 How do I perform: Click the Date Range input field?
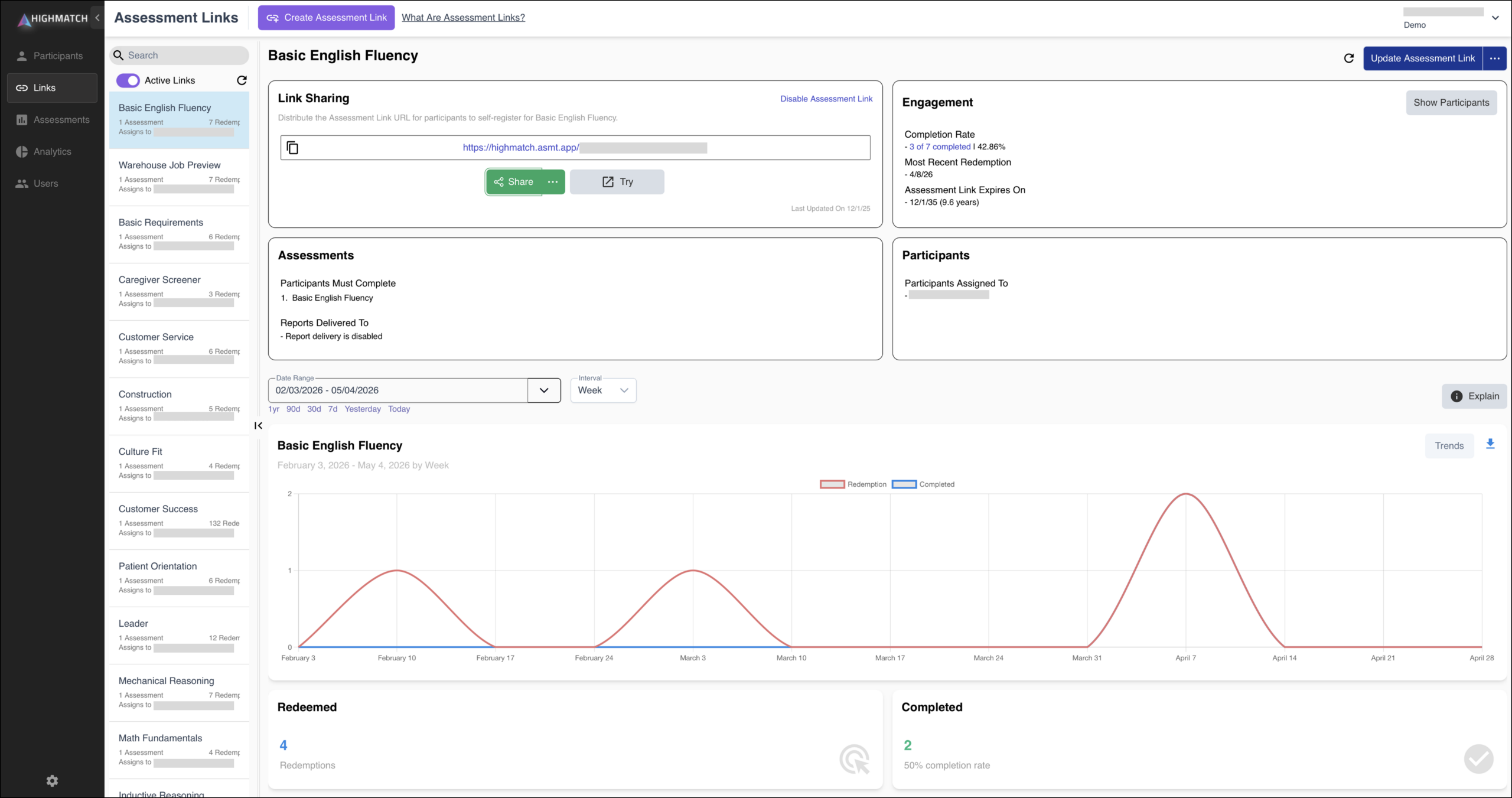point(398,390)
